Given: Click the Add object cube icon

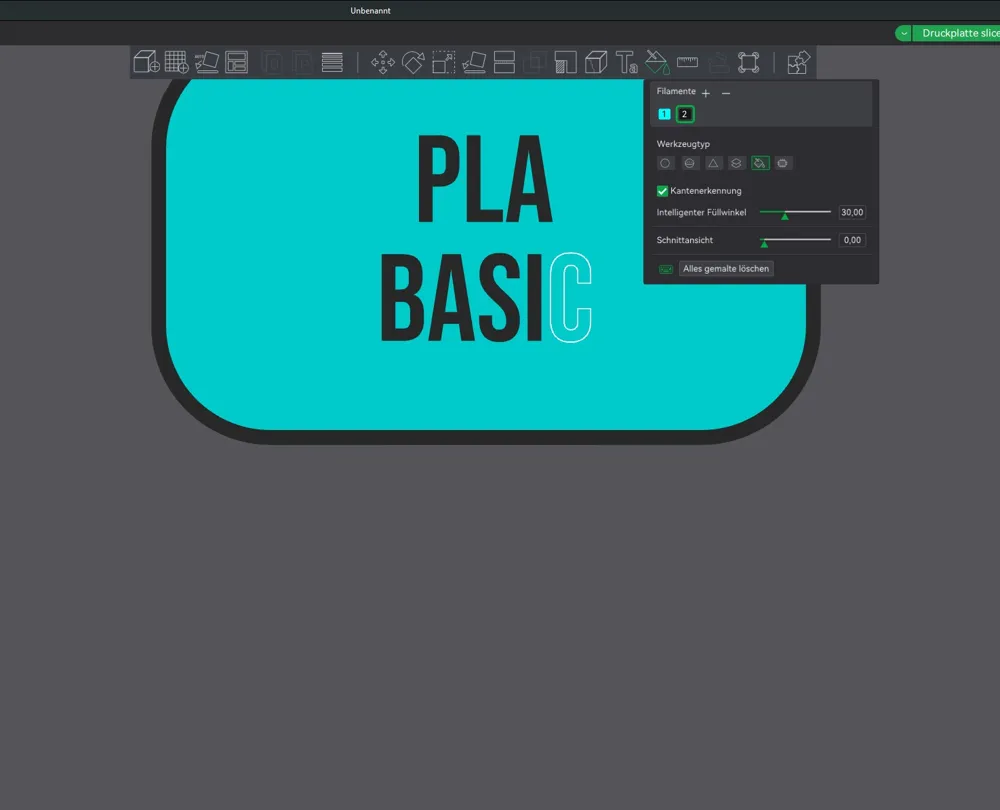Looking at the screenshot, I should pyautogui.click(x=147, y=62).
